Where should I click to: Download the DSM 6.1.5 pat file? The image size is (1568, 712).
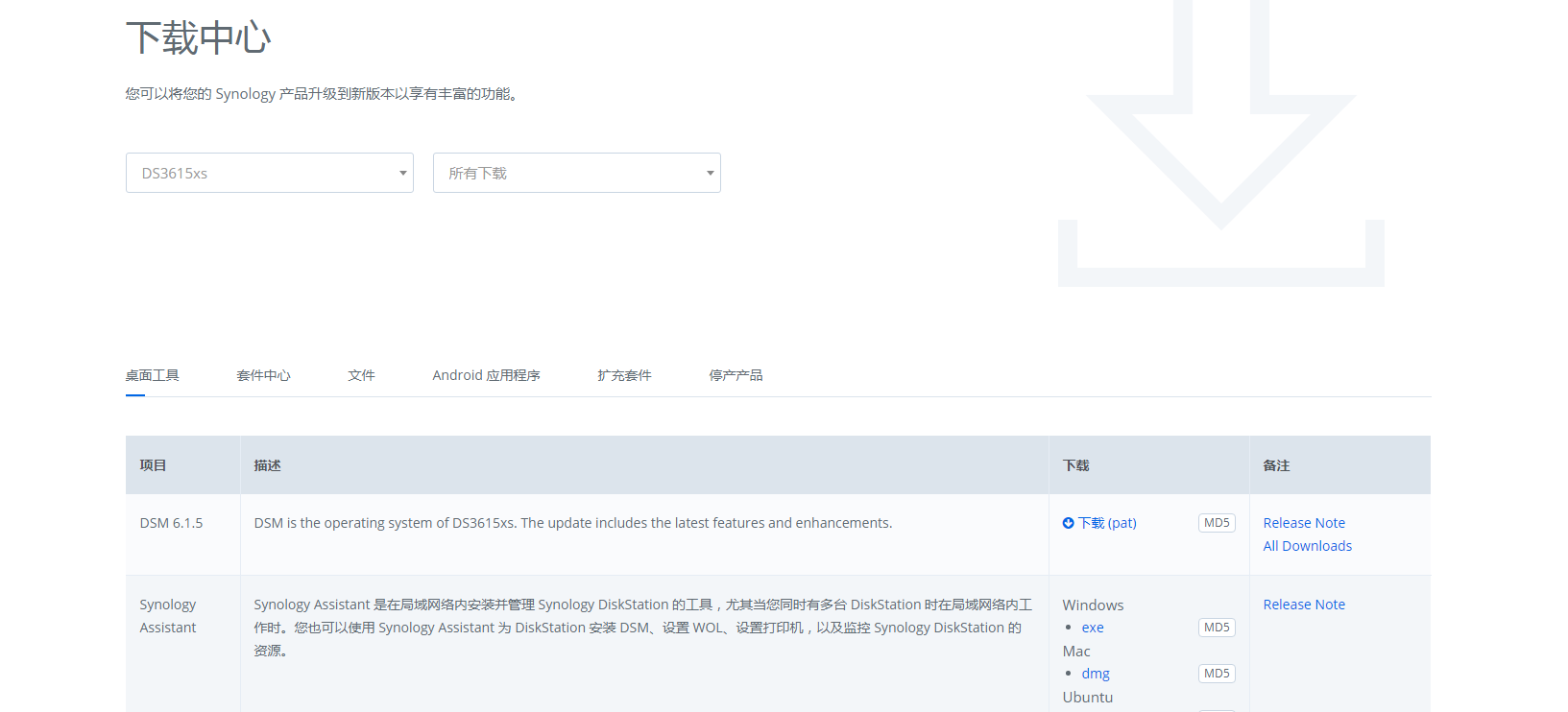pyautogui.click(x=1107, y=523)
